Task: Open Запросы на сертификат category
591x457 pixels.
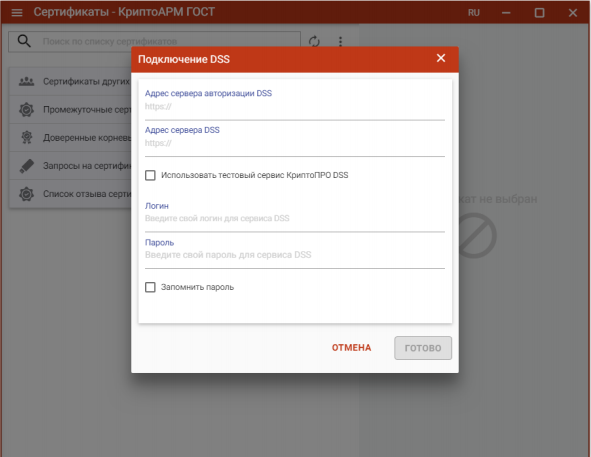Action: [x=70, y=166]
